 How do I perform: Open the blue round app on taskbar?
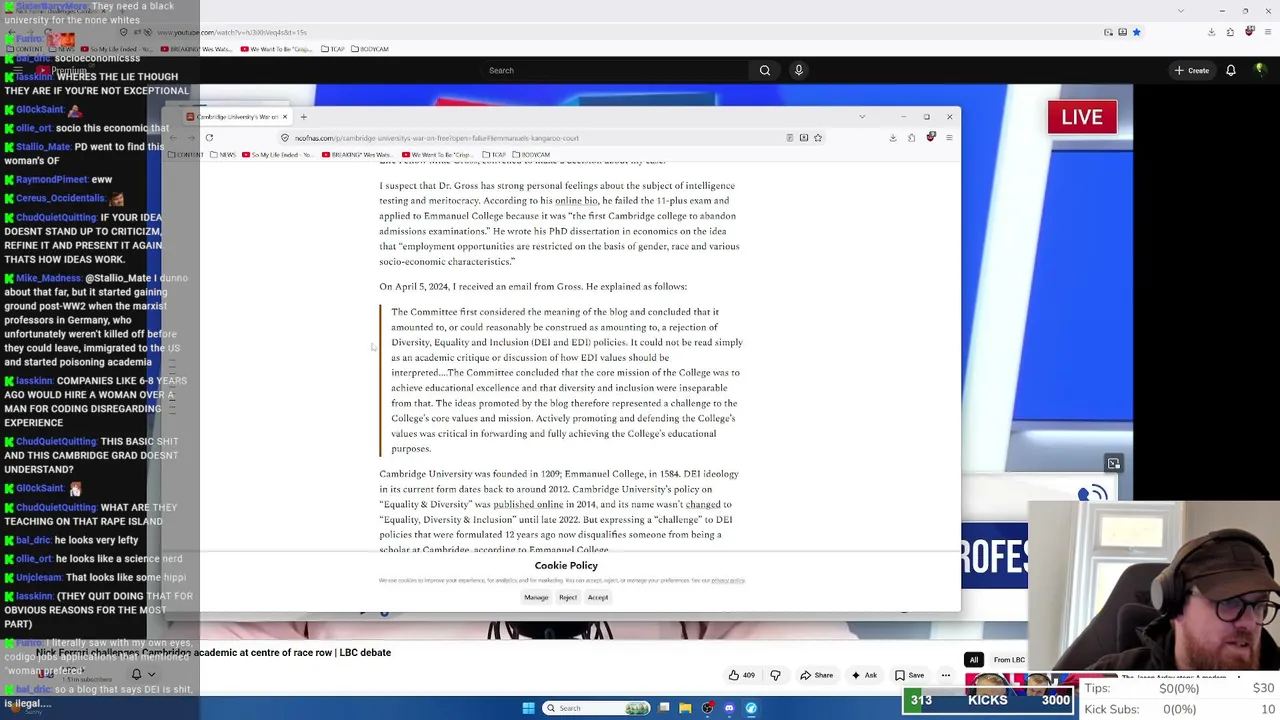point(751,708)
